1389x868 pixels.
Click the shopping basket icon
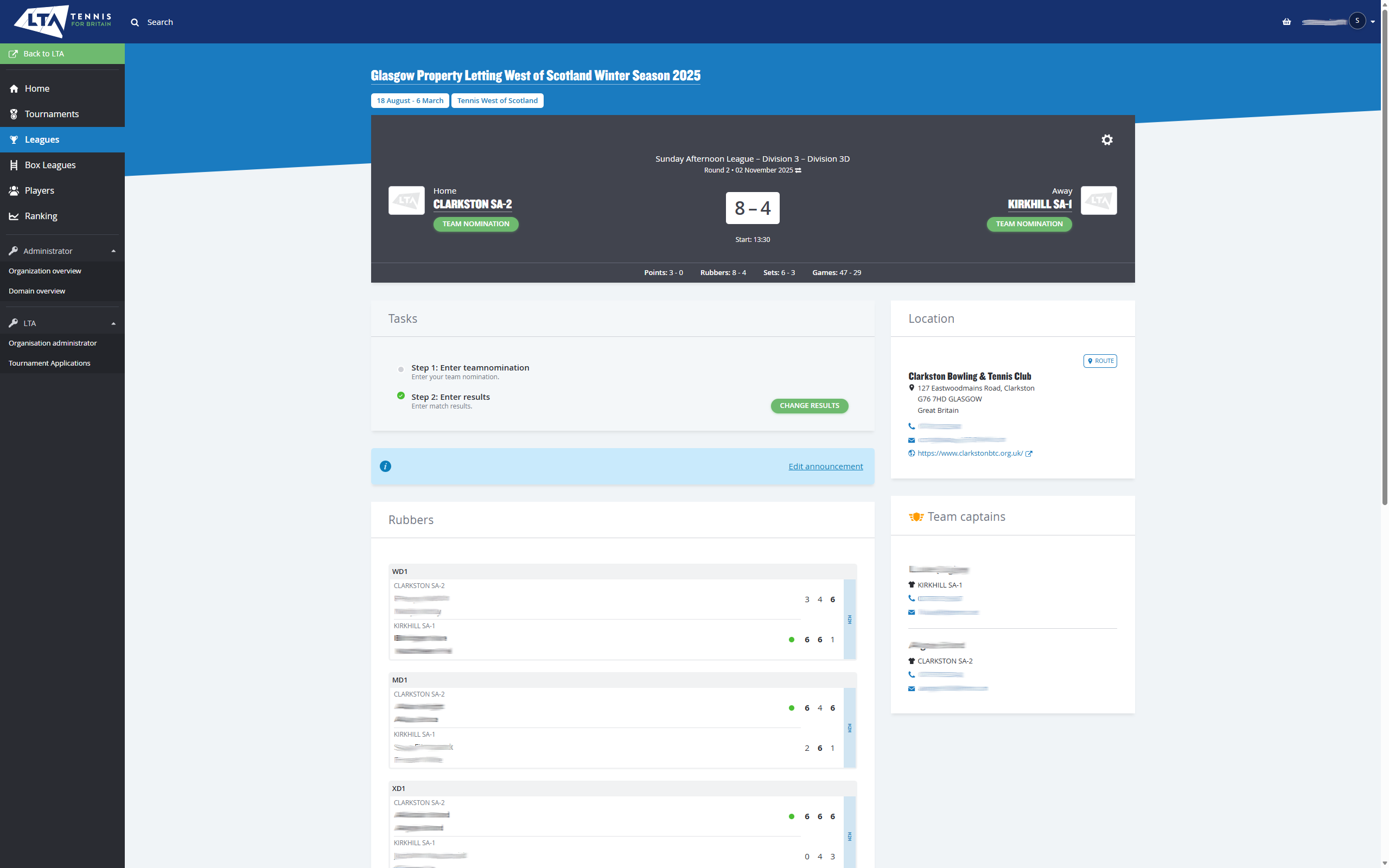1286,22
